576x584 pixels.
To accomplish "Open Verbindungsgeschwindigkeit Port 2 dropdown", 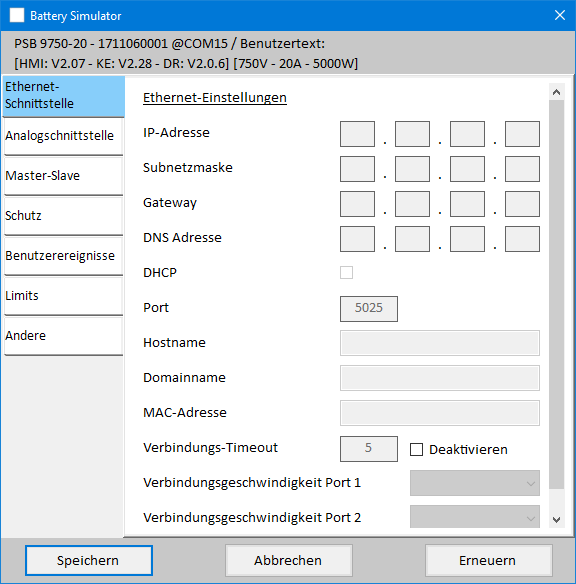I will click(475, 517).
